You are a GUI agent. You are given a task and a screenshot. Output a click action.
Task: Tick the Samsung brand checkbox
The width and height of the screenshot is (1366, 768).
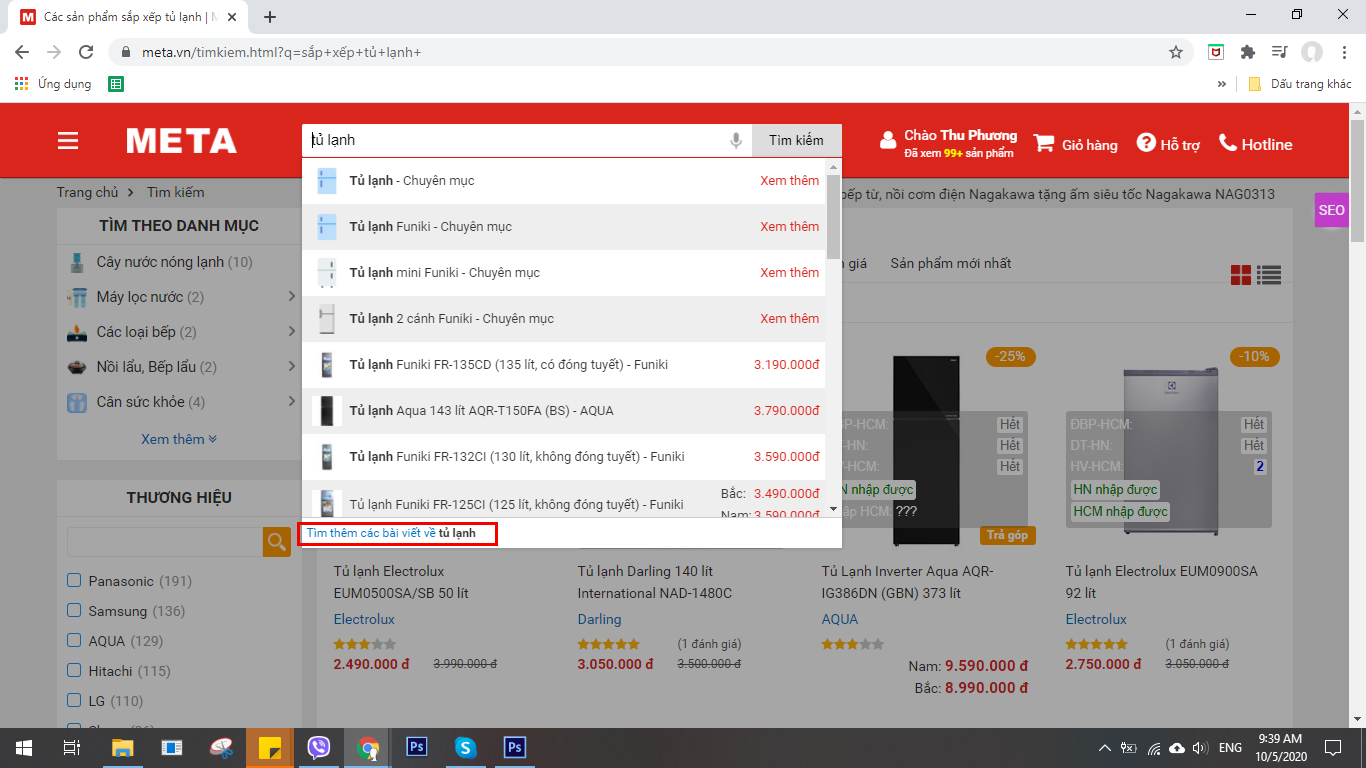pyautogui.click(x=74, y=610)
